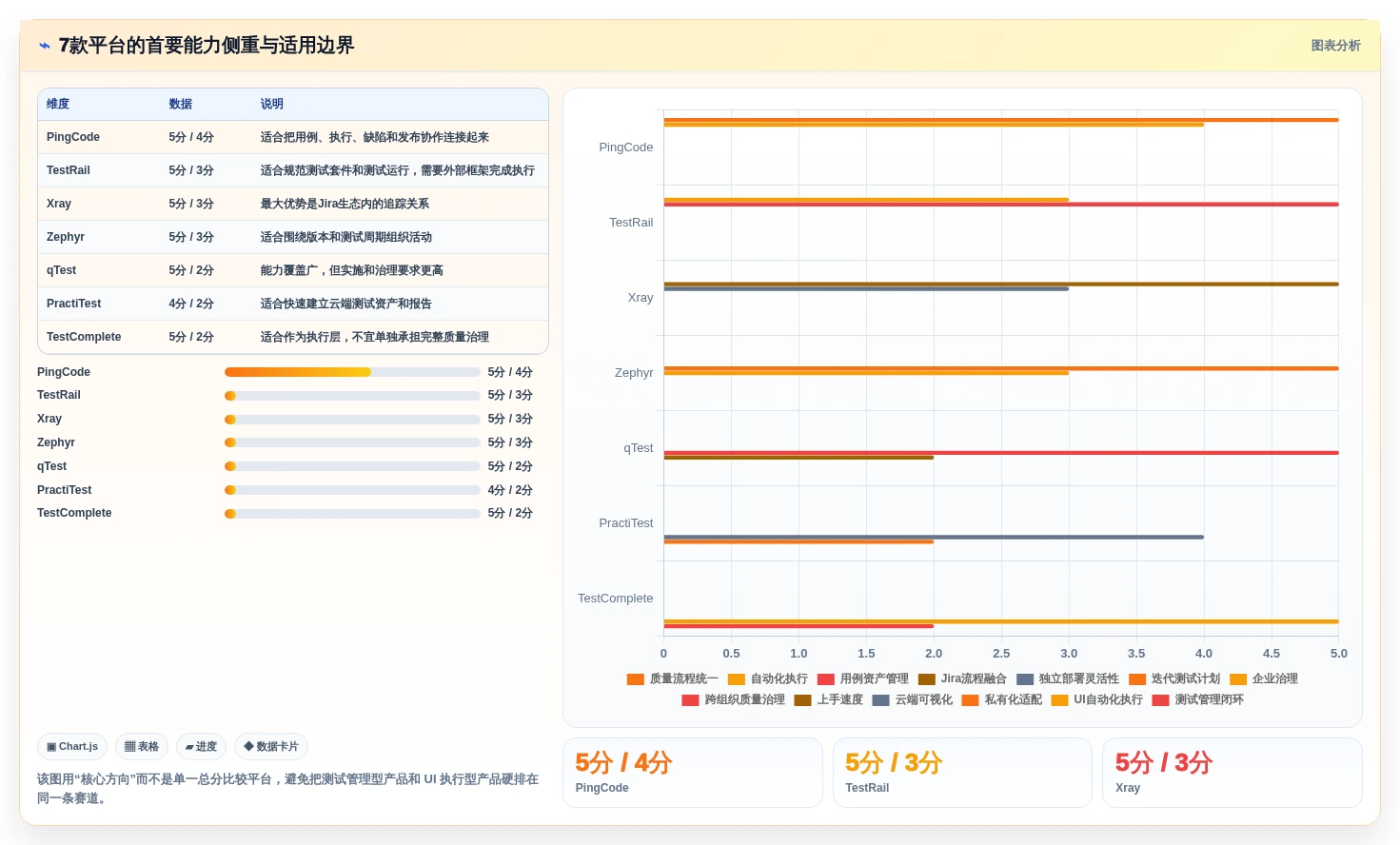Toggle the 跨组织质量治理 legend swatch
The width and height of the screenshot is (1400, 845).
691,700
